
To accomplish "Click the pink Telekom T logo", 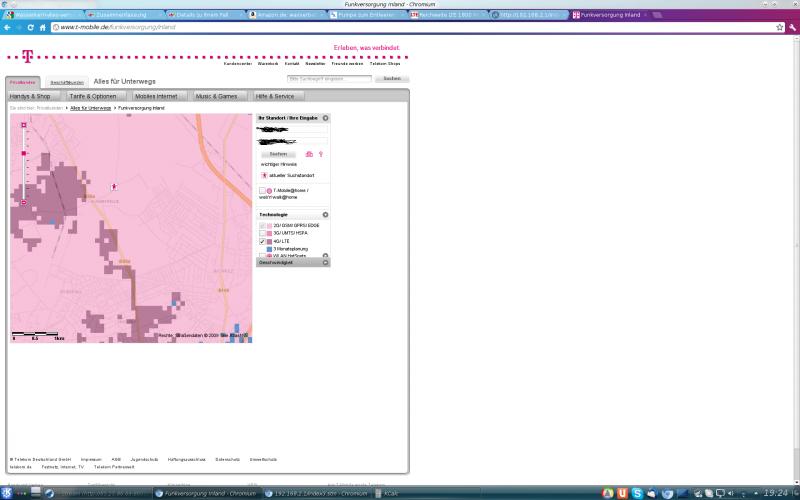I will coord(28,56).
